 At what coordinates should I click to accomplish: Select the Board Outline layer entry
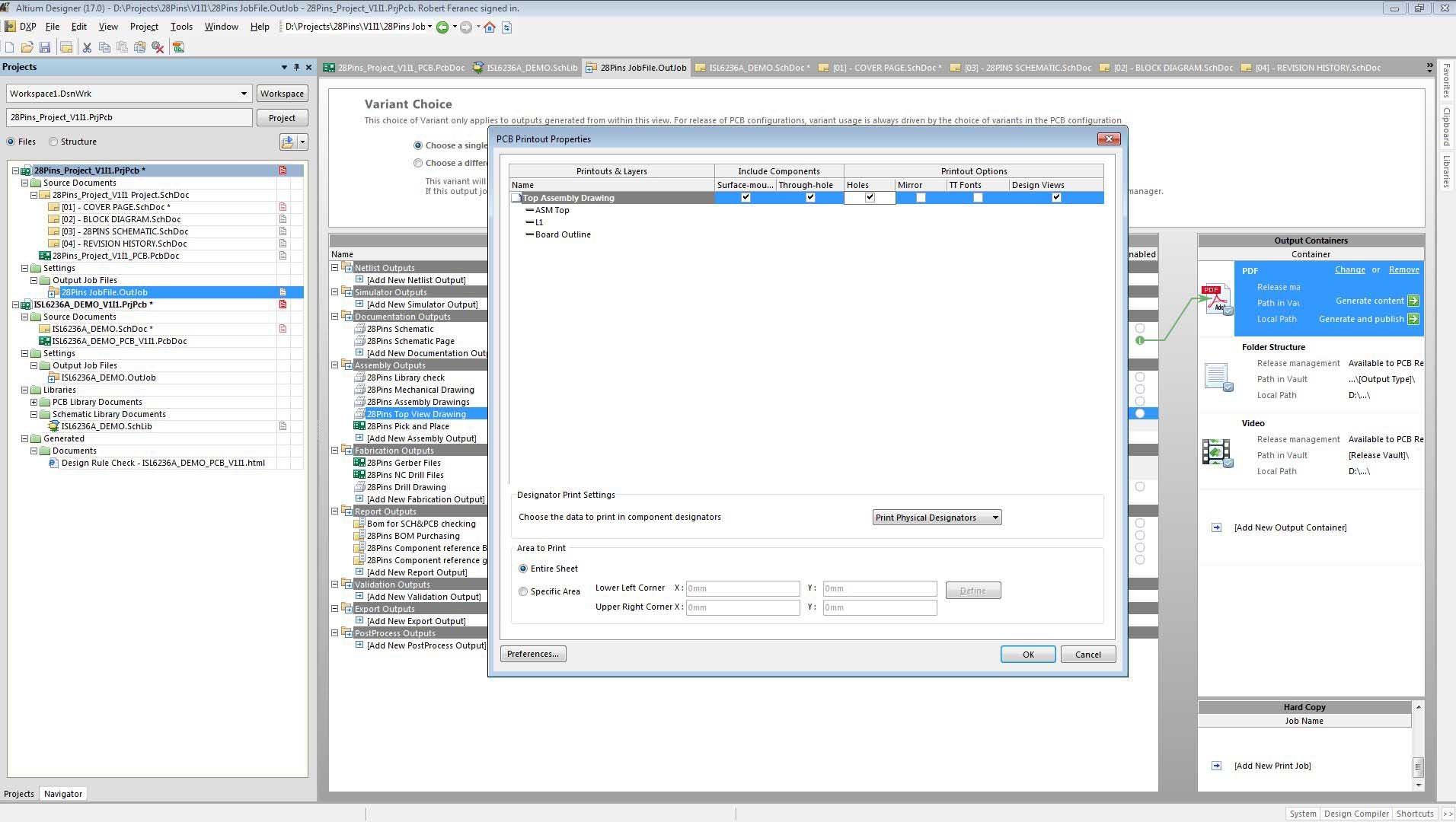[x=563, y=234]
